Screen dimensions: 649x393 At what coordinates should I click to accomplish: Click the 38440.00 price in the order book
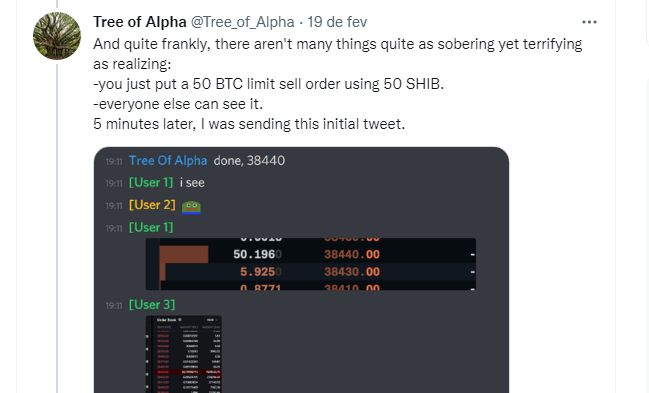tap(352, 254)
